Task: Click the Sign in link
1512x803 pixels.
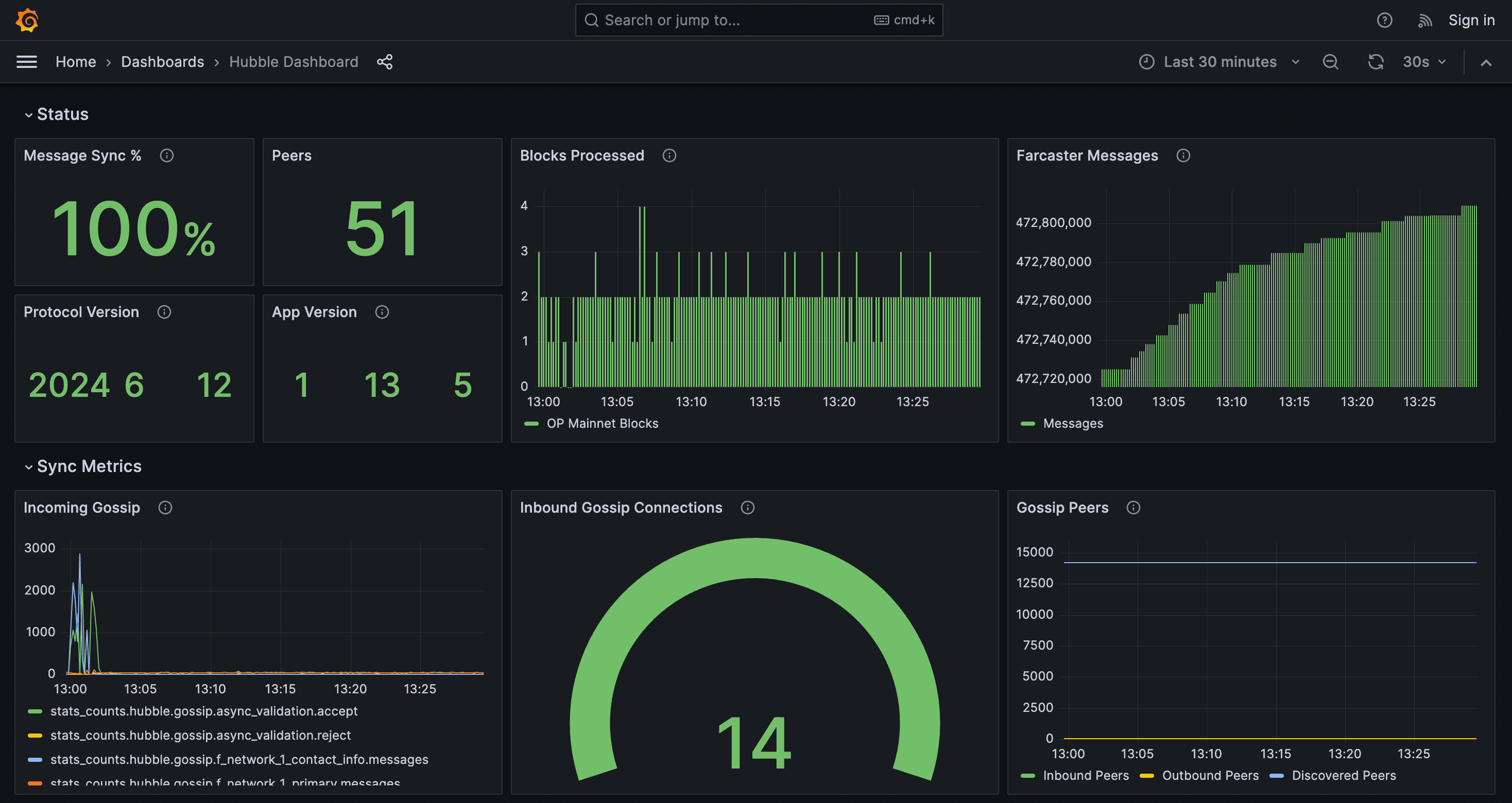Action: point(1471,21)
